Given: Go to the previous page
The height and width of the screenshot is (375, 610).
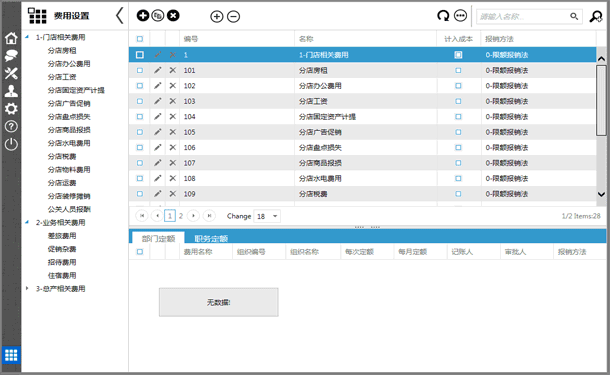Looking at the screenshot, I should point(157,216).
